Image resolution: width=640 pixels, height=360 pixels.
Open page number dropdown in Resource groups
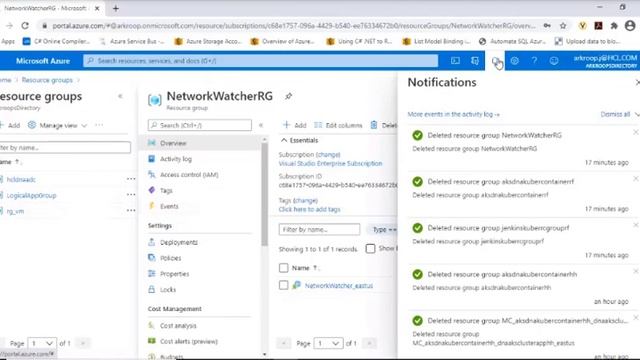42,343
